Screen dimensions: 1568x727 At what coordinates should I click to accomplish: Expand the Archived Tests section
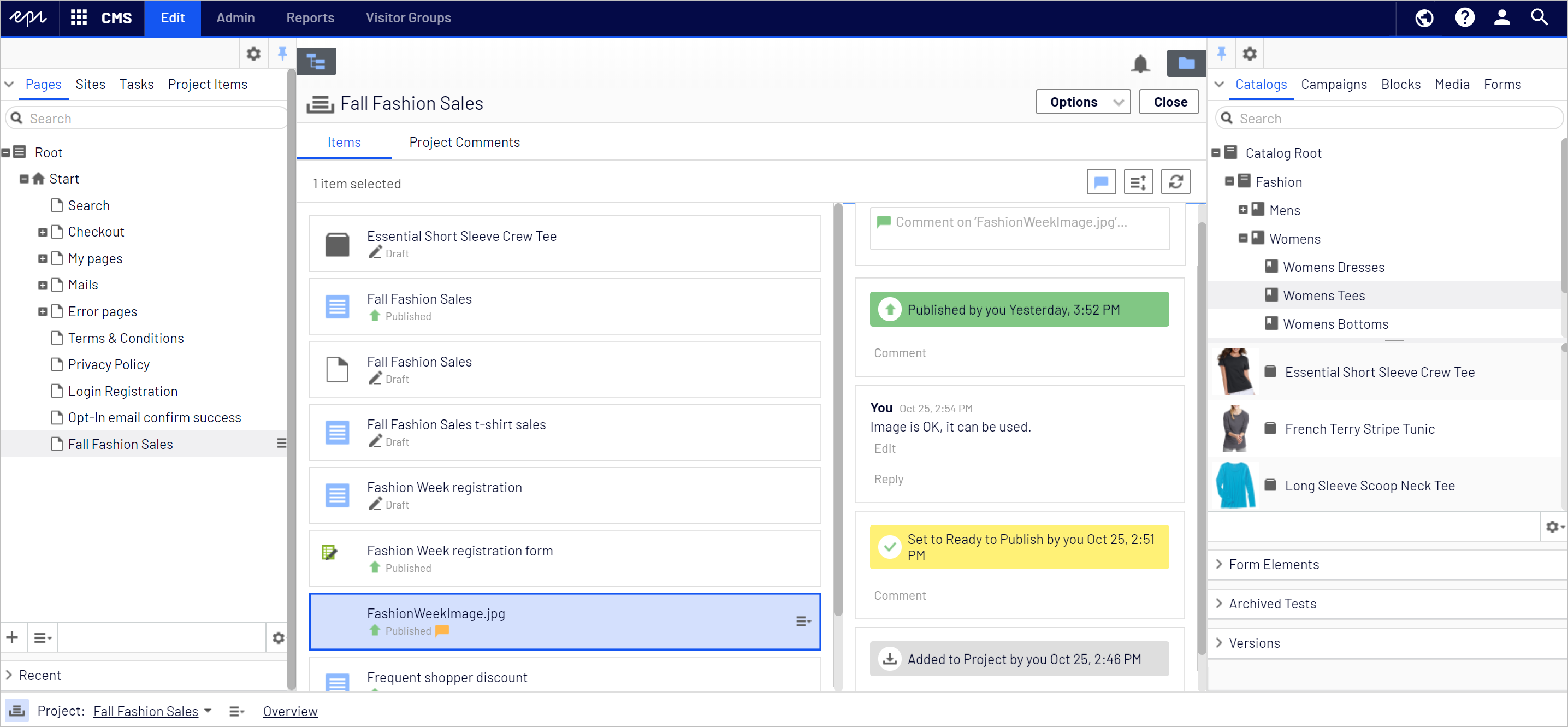pos(1271,604)
